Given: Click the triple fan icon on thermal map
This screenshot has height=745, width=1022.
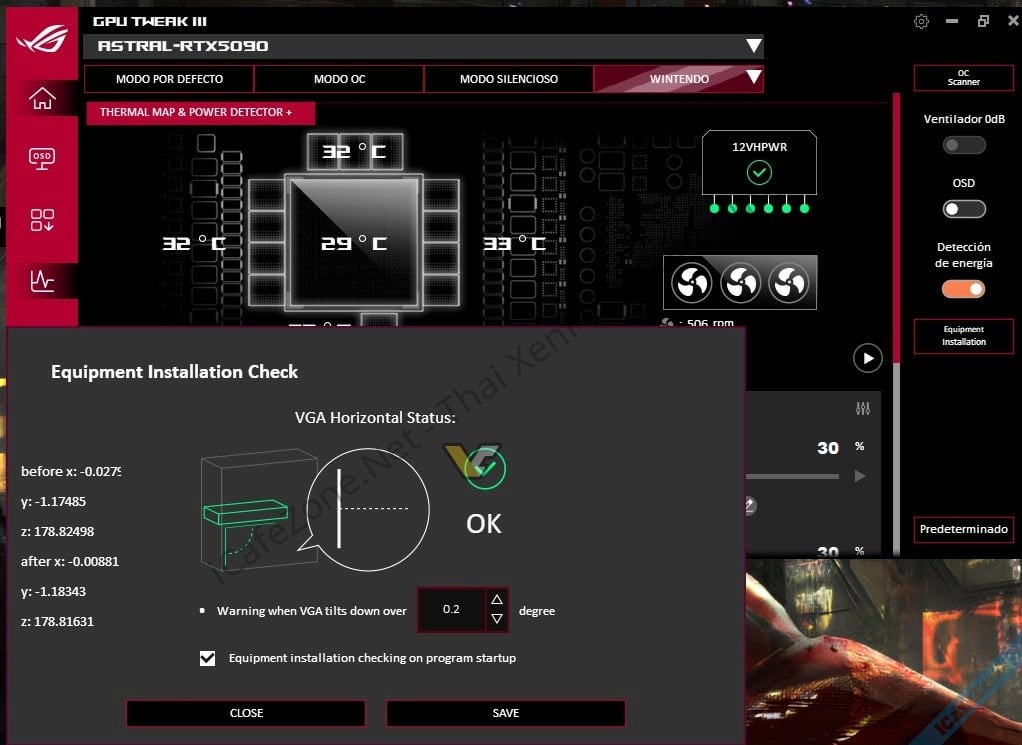Looking at the screenshot, I should (x=740, y=282).
